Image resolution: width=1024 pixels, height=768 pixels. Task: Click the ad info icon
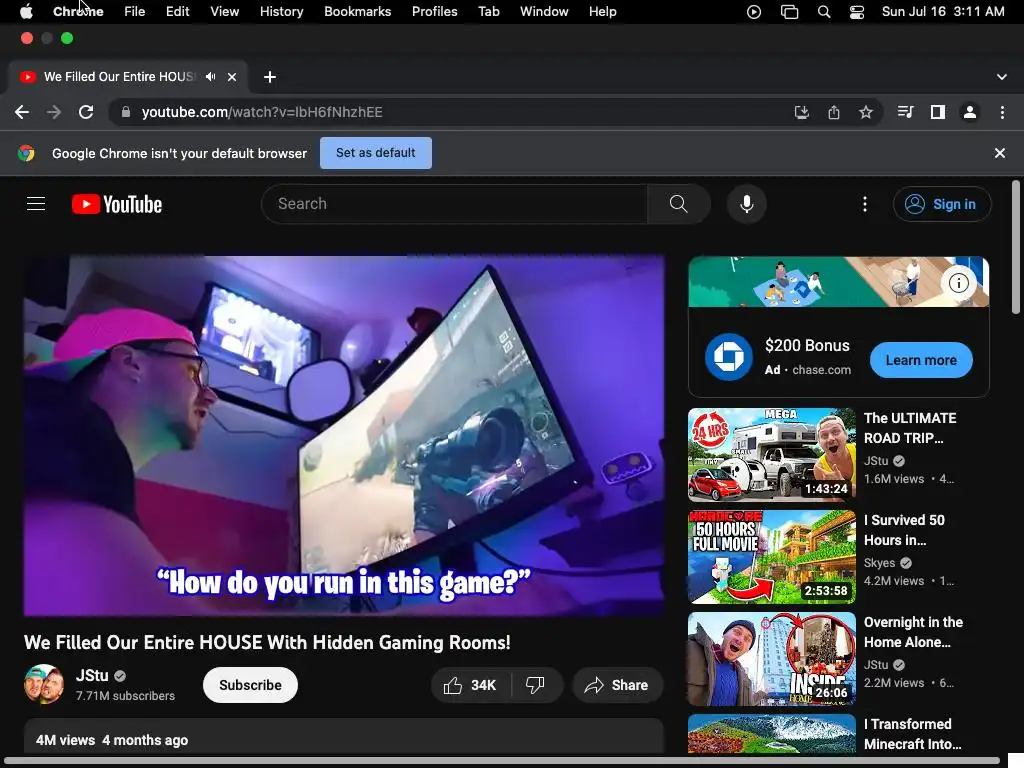[x=958, y=283]
